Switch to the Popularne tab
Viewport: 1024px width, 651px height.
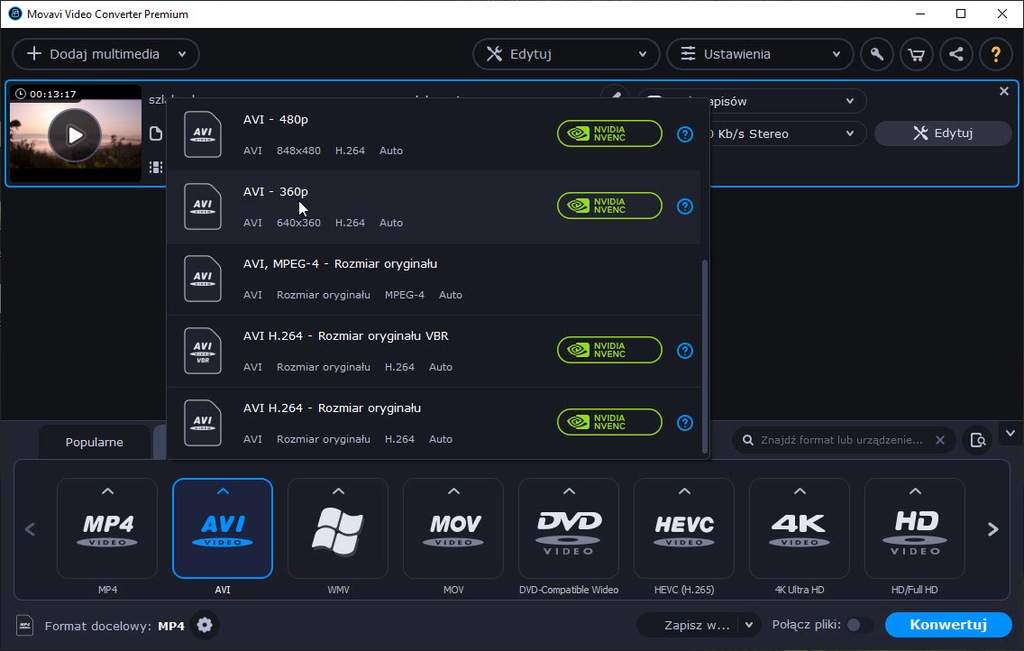pyautogui.click(x=94, y=442)
